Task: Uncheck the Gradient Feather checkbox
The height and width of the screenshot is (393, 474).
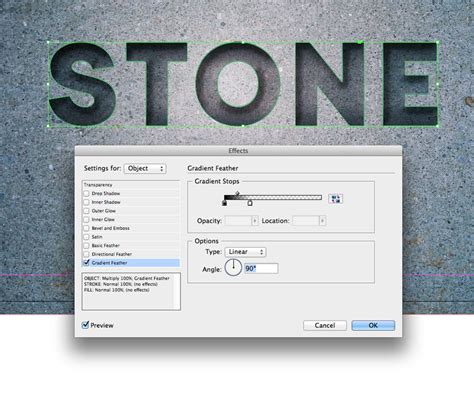Action: [86, 262]
